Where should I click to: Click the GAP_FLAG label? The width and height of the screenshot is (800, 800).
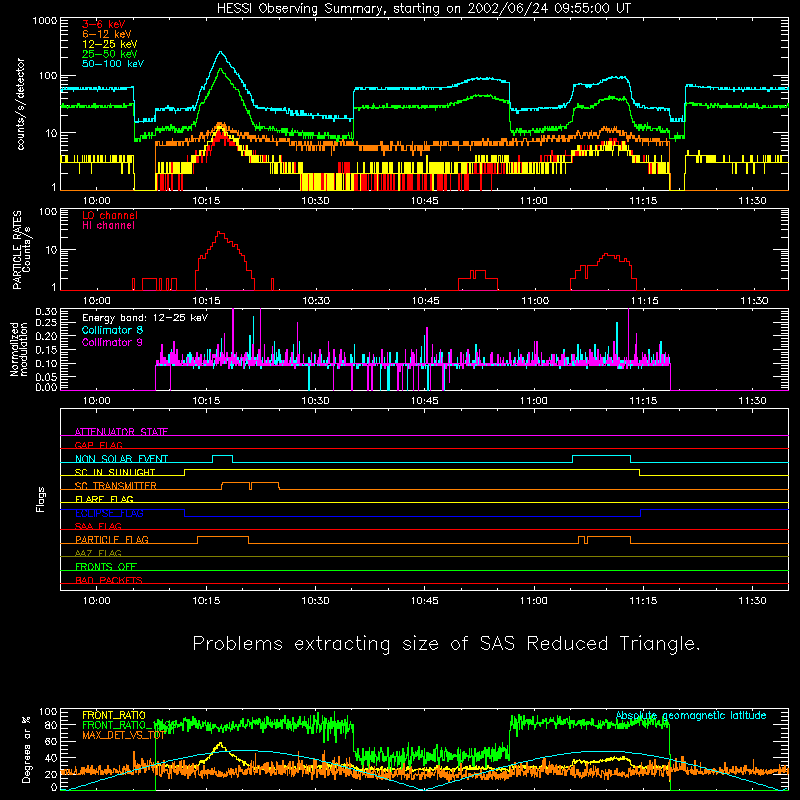pos(98,445)
